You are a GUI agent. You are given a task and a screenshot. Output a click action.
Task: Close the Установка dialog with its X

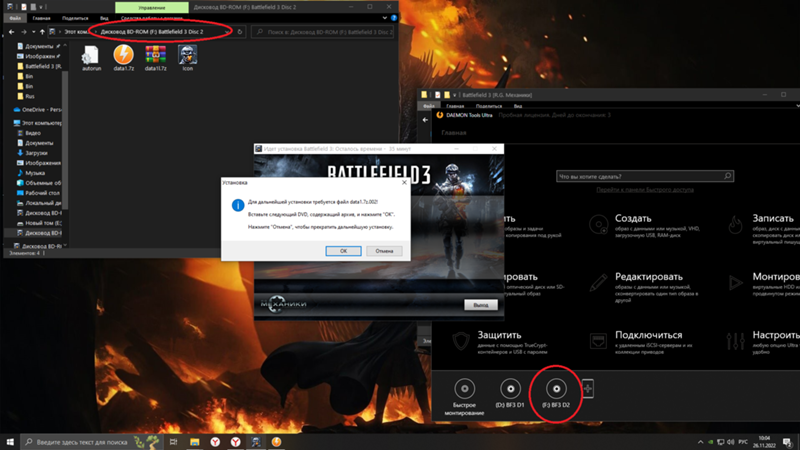404,183
